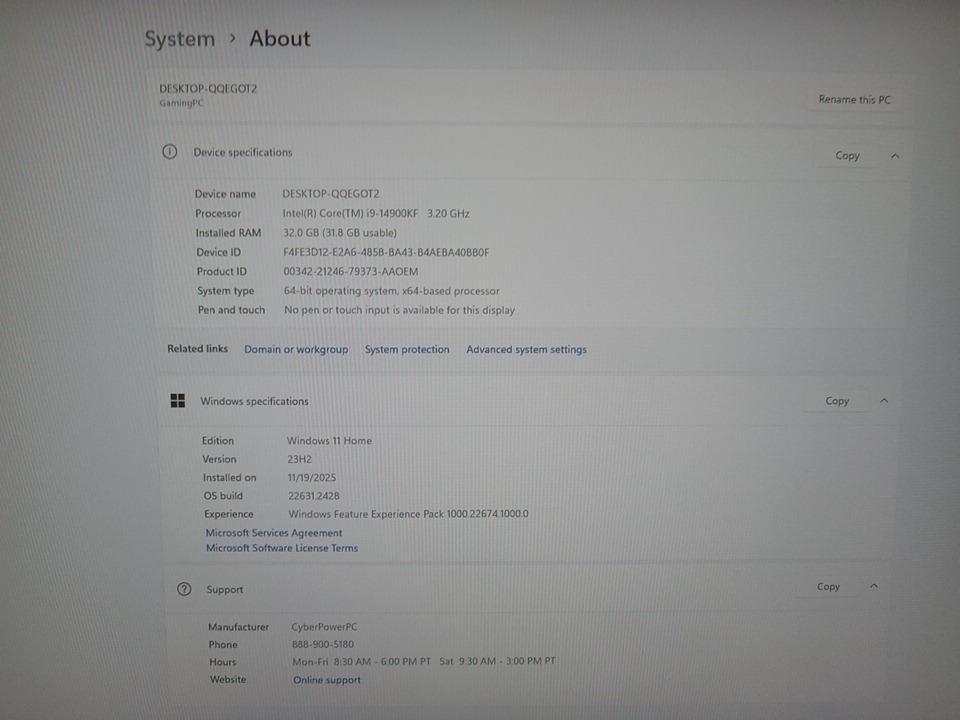Open Microsoft Software License Terms link
Screen dimensions: 960x720
click(282, 548)
